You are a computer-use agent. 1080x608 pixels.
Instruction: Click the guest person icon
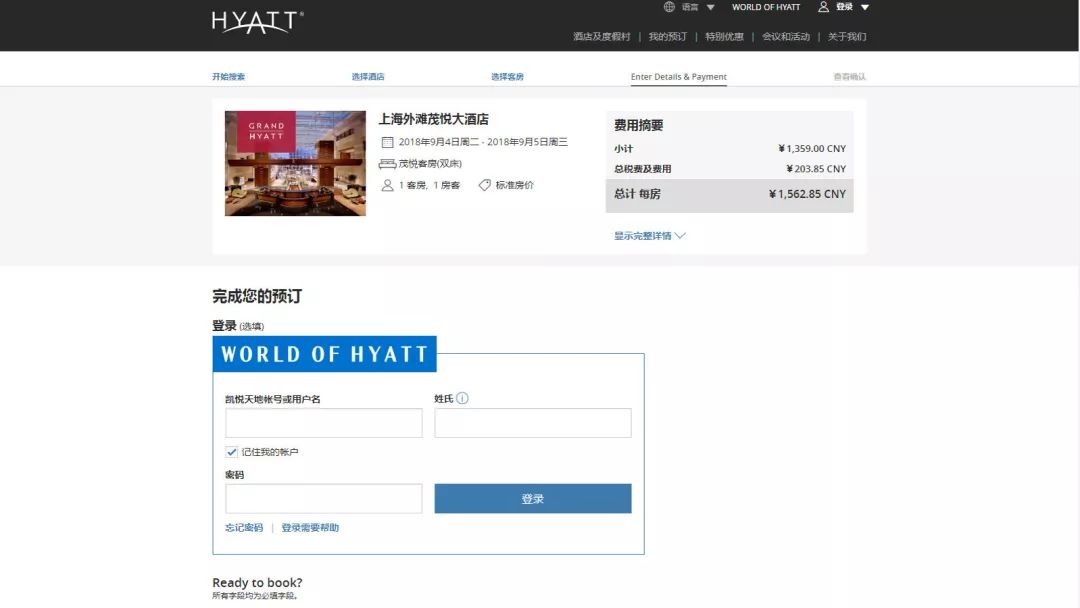point(387,185)
